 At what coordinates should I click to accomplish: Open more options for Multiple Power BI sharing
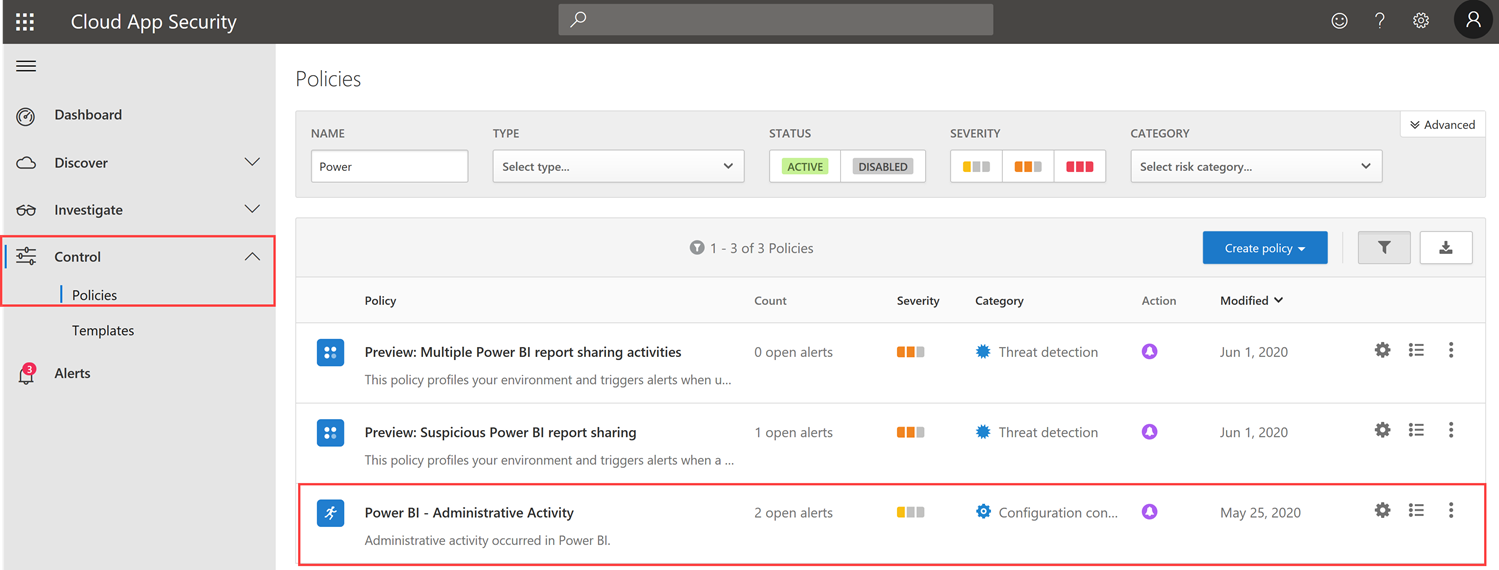point(1451,350)
